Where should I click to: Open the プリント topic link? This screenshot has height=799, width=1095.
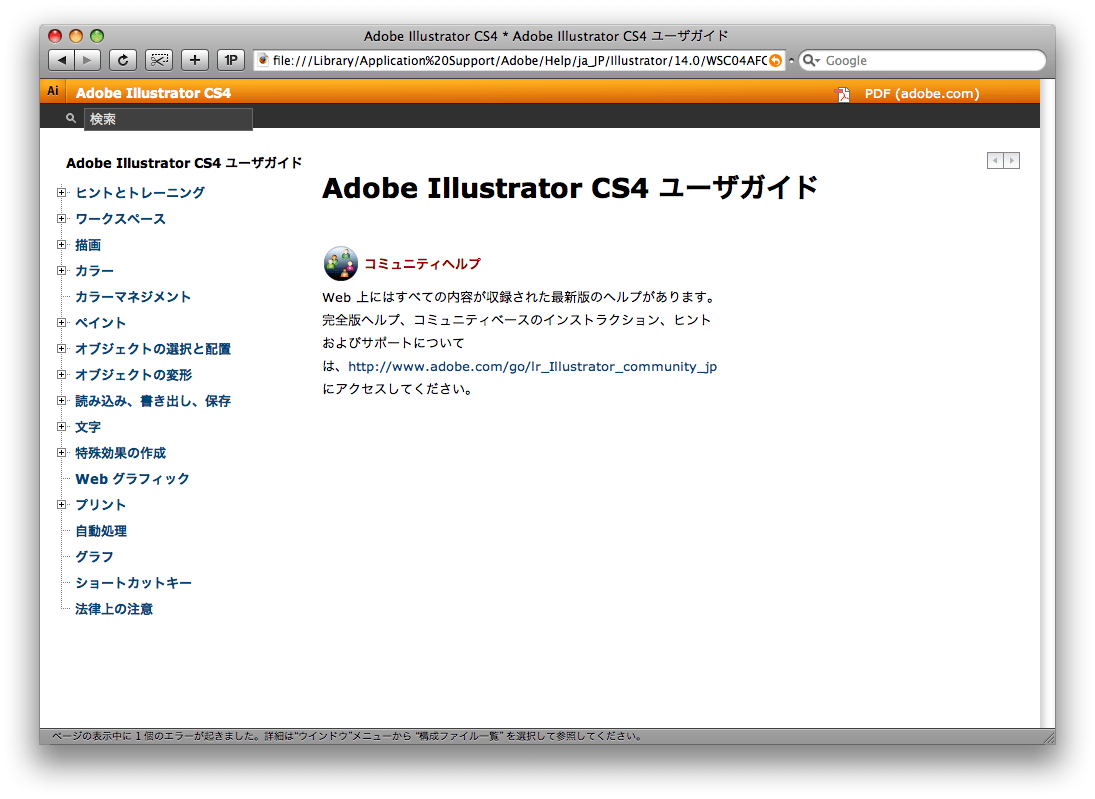[101, 505]
